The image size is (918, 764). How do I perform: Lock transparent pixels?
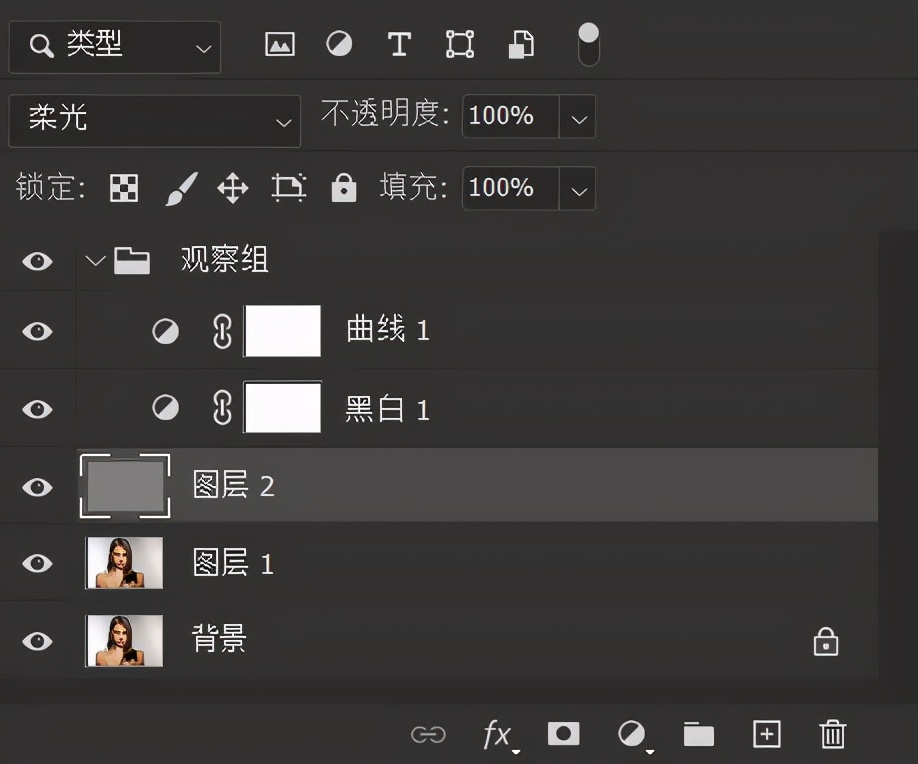coord(124,188)
